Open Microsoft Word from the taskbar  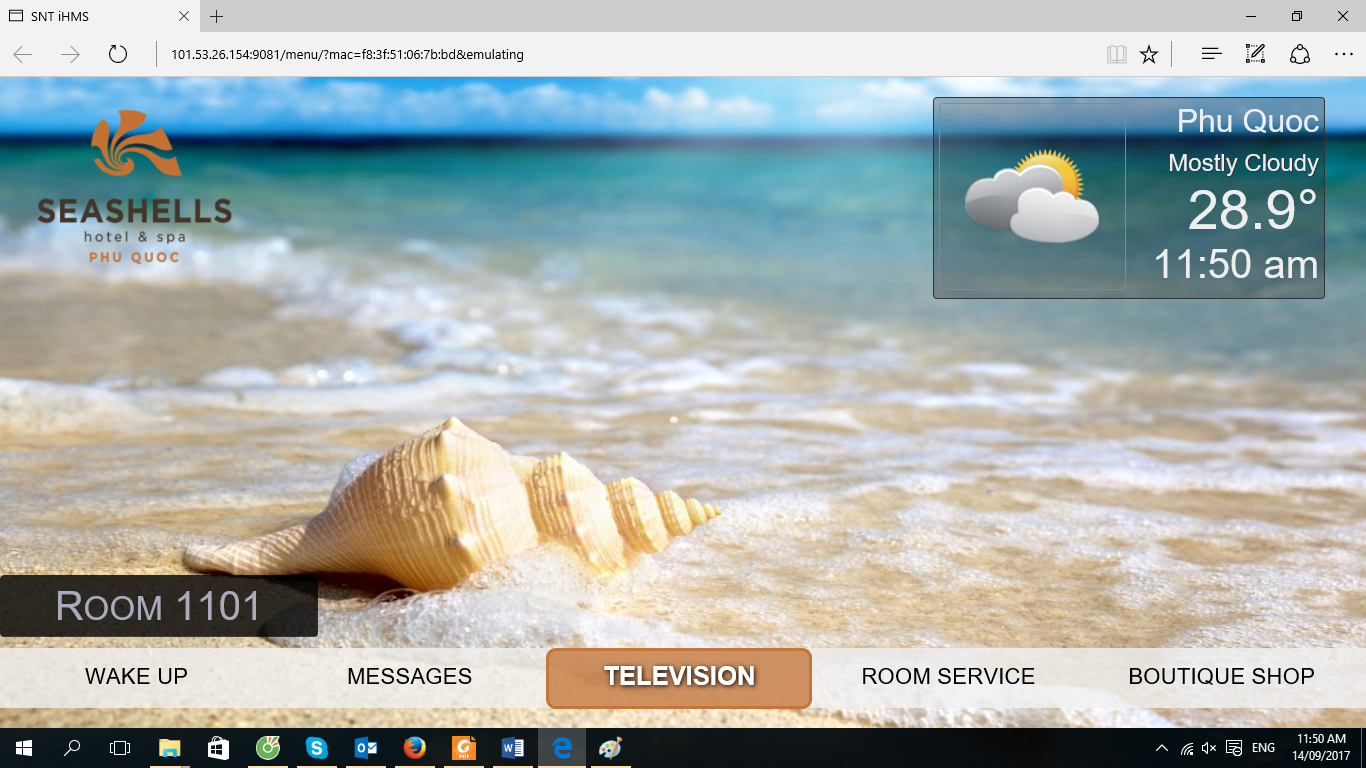[x=512, y=747]
